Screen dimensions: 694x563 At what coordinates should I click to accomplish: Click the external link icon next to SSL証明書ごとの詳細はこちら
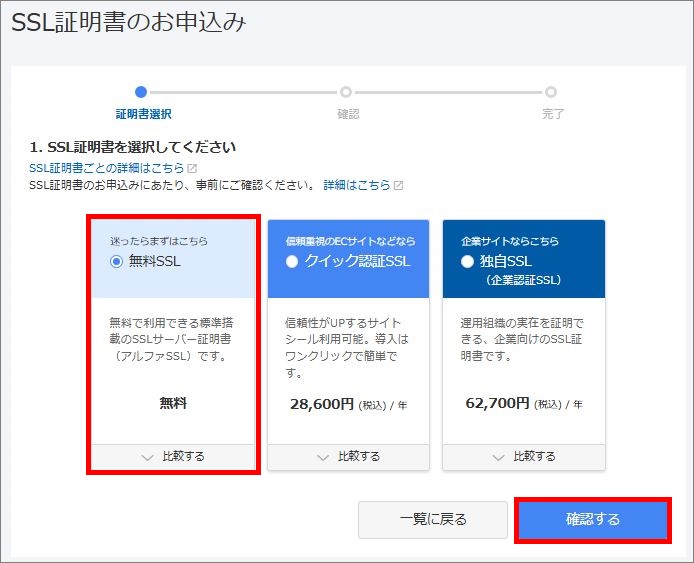pyautogui.click(x=192, y=169)
